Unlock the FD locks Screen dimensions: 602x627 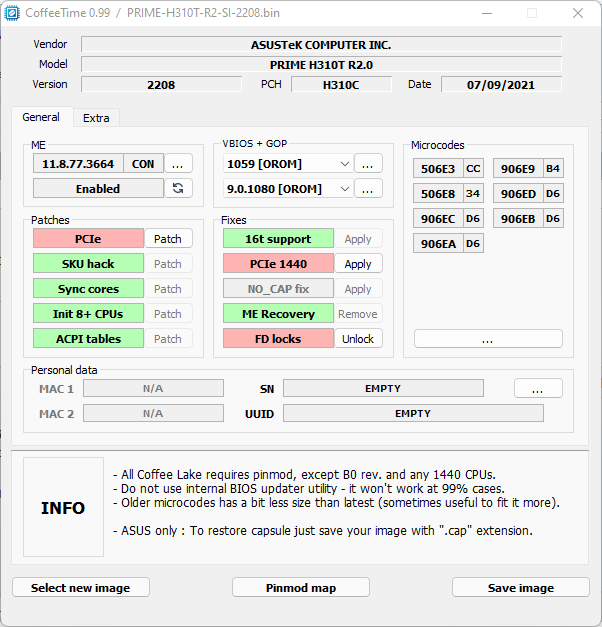pyautogui.click(x=358, y=339)
